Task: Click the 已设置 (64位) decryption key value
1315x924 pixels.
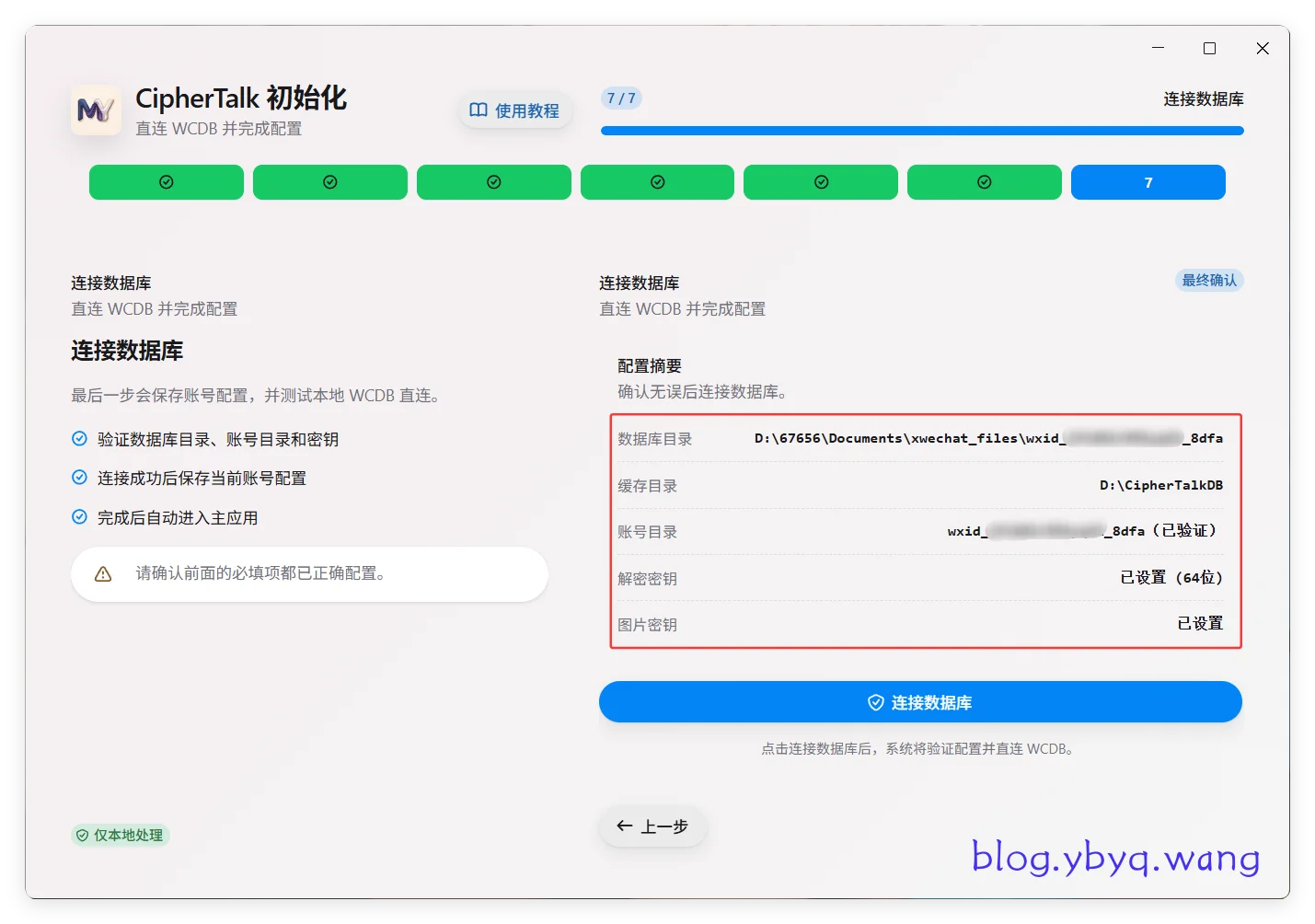Action: 1171,577
